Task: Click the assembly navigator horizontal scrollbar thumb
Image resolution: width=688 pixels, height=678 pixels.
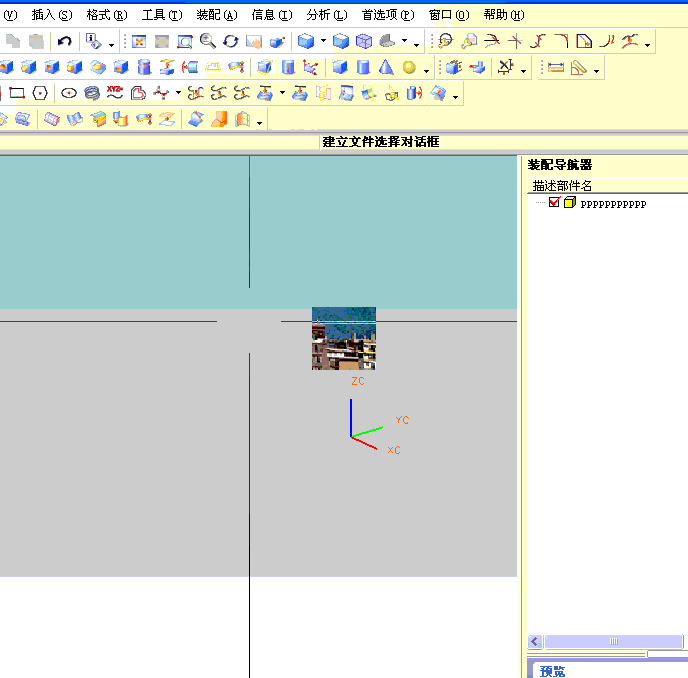Action: [x=613, y=642]
